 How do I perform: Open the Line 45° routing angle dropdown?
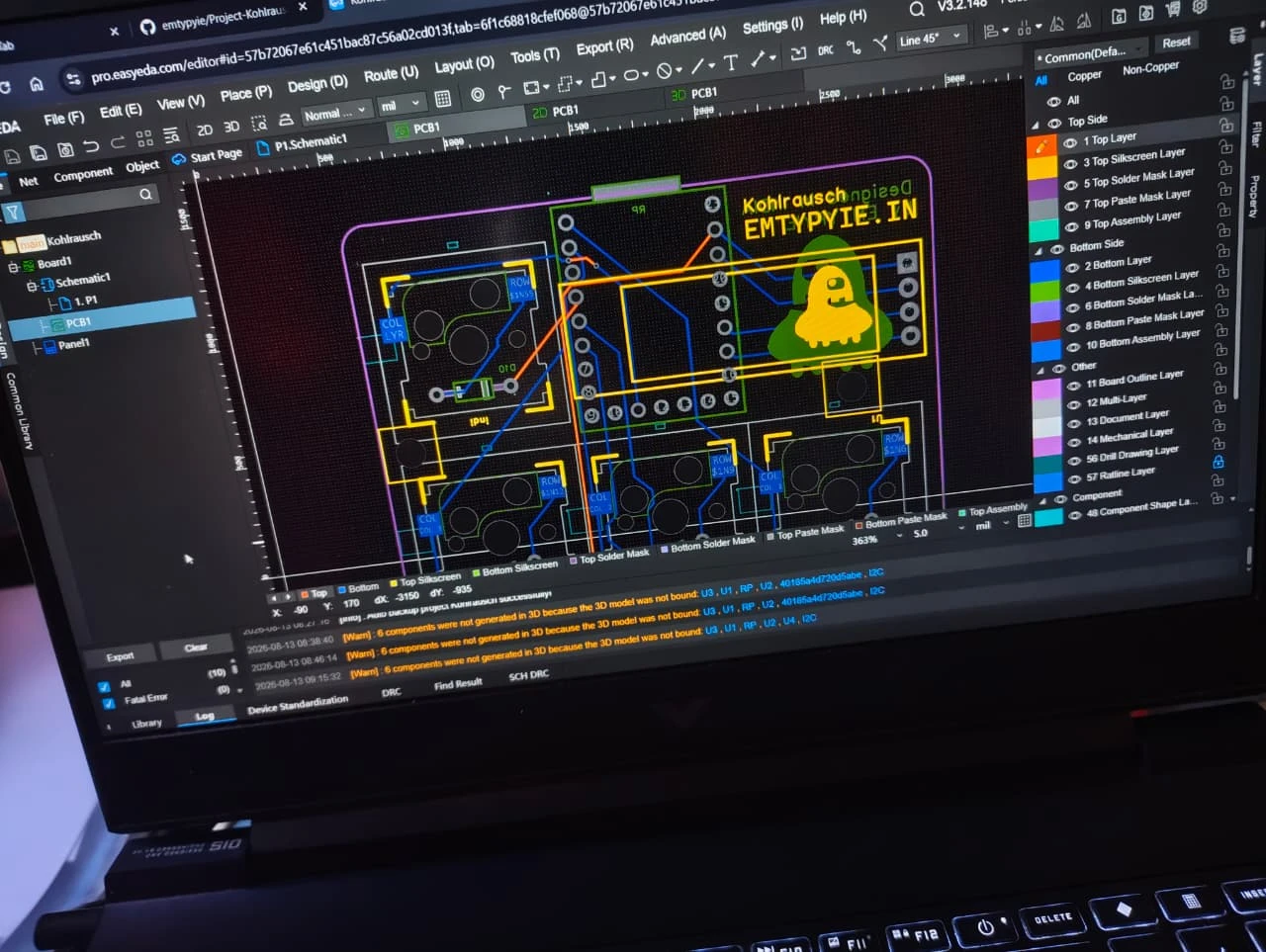(930, 39)
